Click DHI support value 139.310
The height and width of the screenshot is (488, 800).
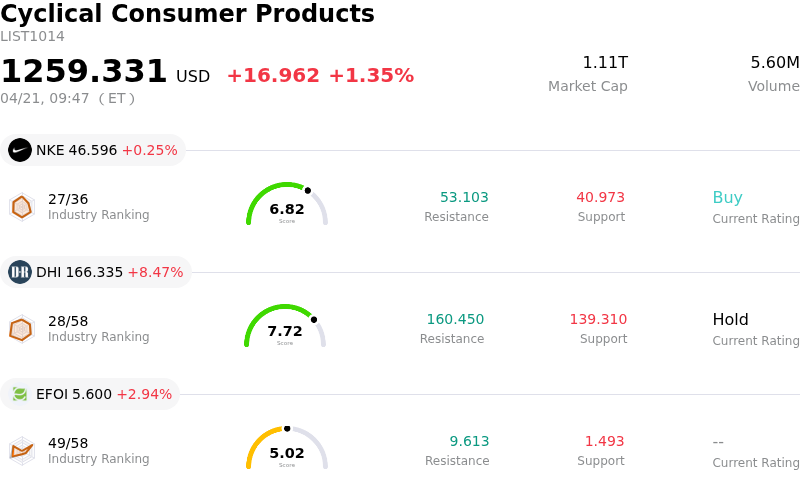pos(598,320)
